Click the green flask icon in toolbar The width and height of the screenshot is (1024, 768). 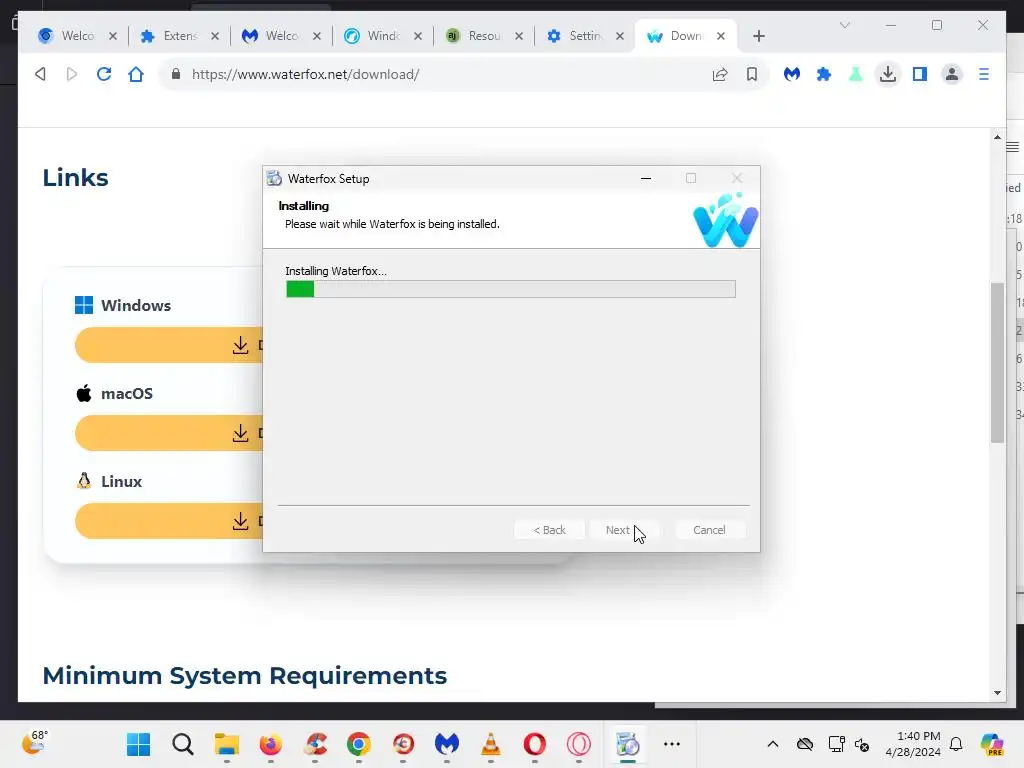(x=856, y=74)
